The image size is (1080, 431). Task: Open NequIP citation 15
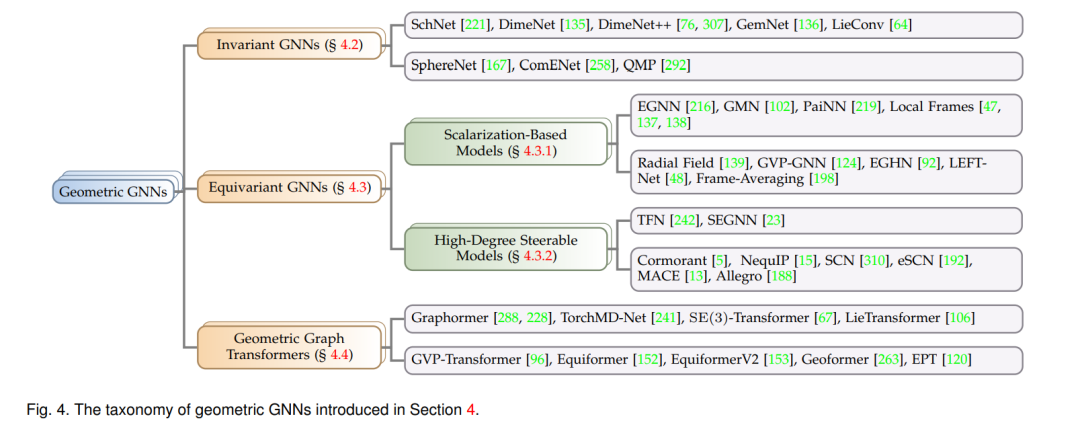pyautogui.click(x=805, y=261)
